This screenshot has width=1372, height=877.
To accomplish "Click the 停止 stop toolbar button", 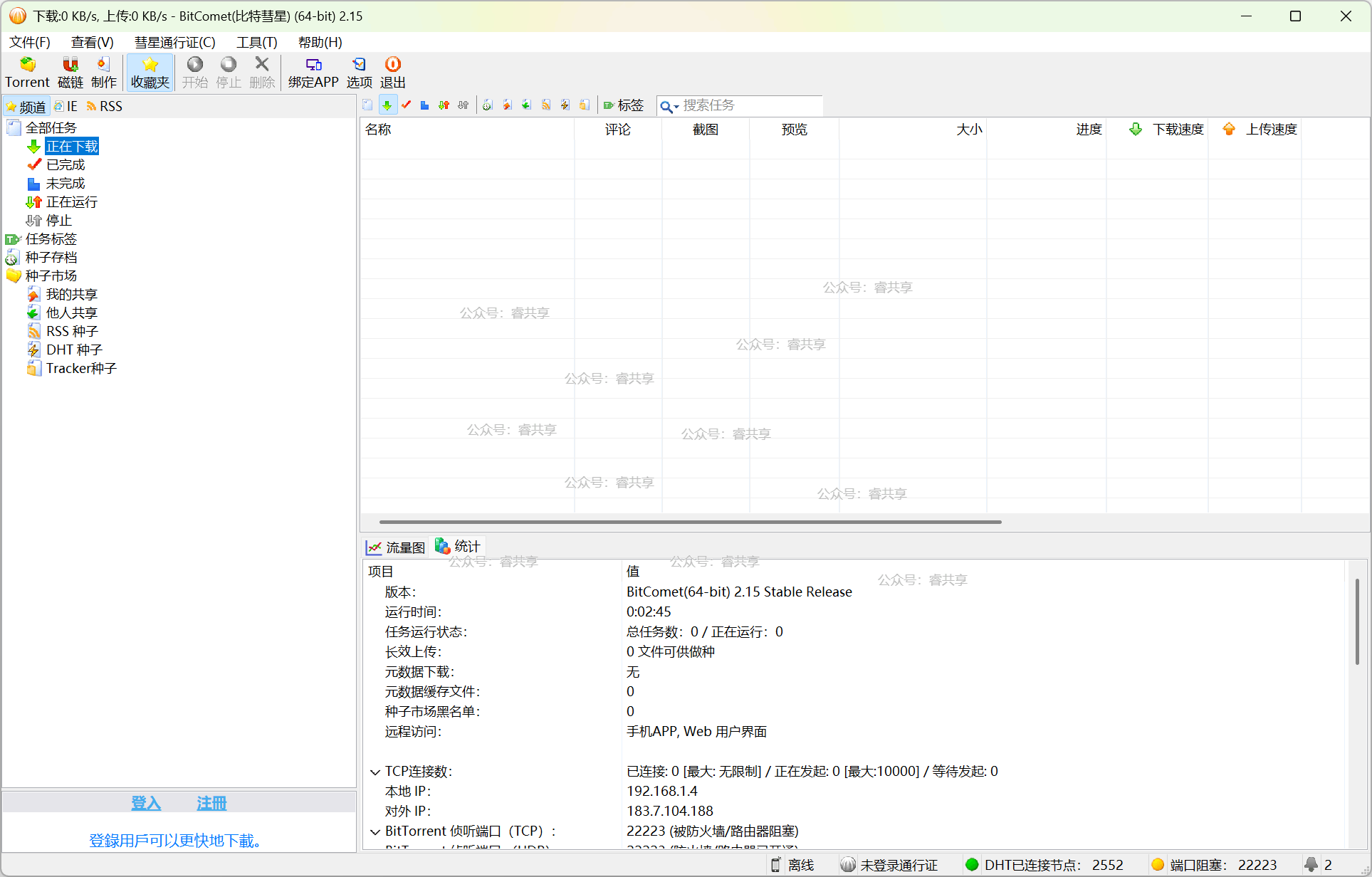I will click(x=229, y=73).
